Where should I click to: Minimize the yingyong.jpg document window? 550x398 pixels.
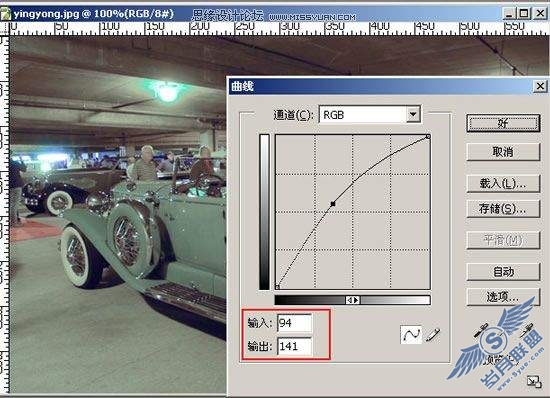(509, 14)
